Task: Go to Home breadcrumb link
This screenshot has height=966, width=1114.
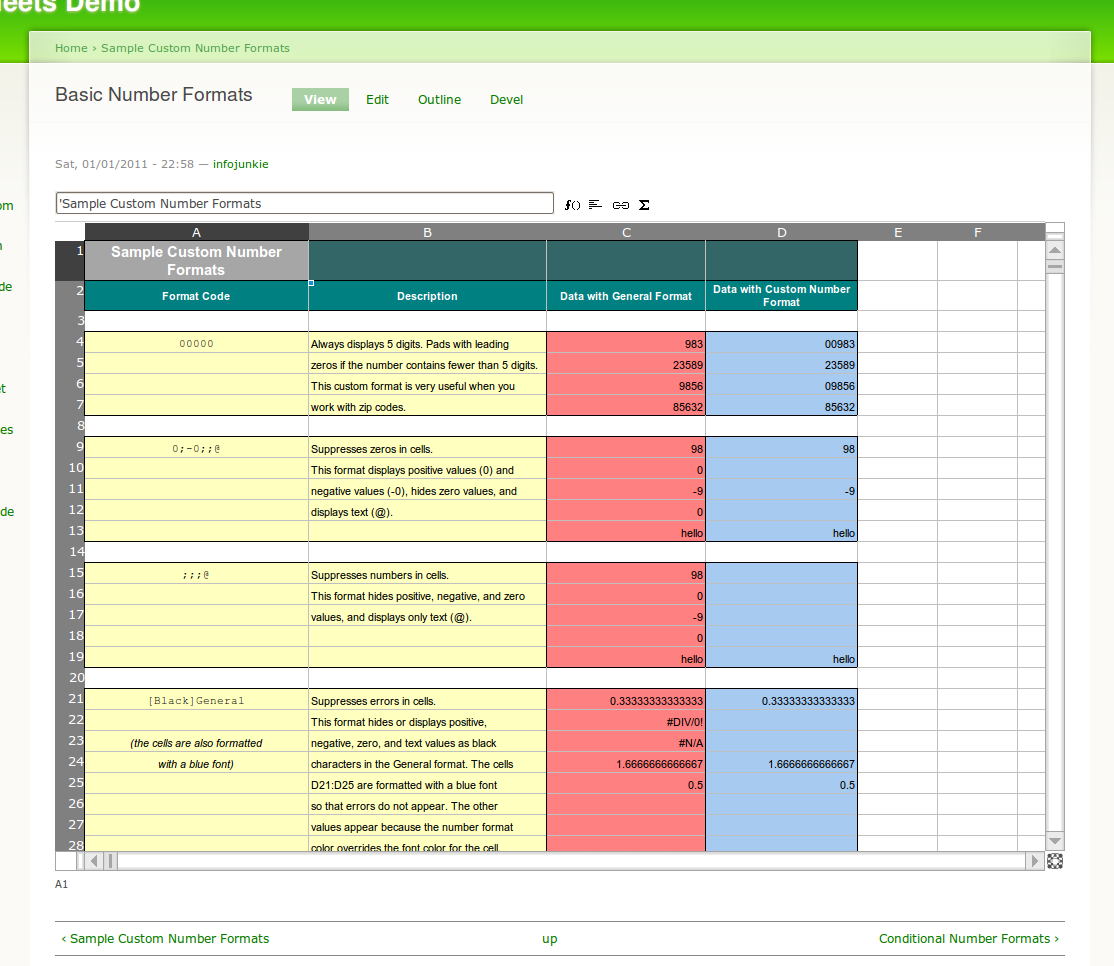Action: click(x=71, y=48)
